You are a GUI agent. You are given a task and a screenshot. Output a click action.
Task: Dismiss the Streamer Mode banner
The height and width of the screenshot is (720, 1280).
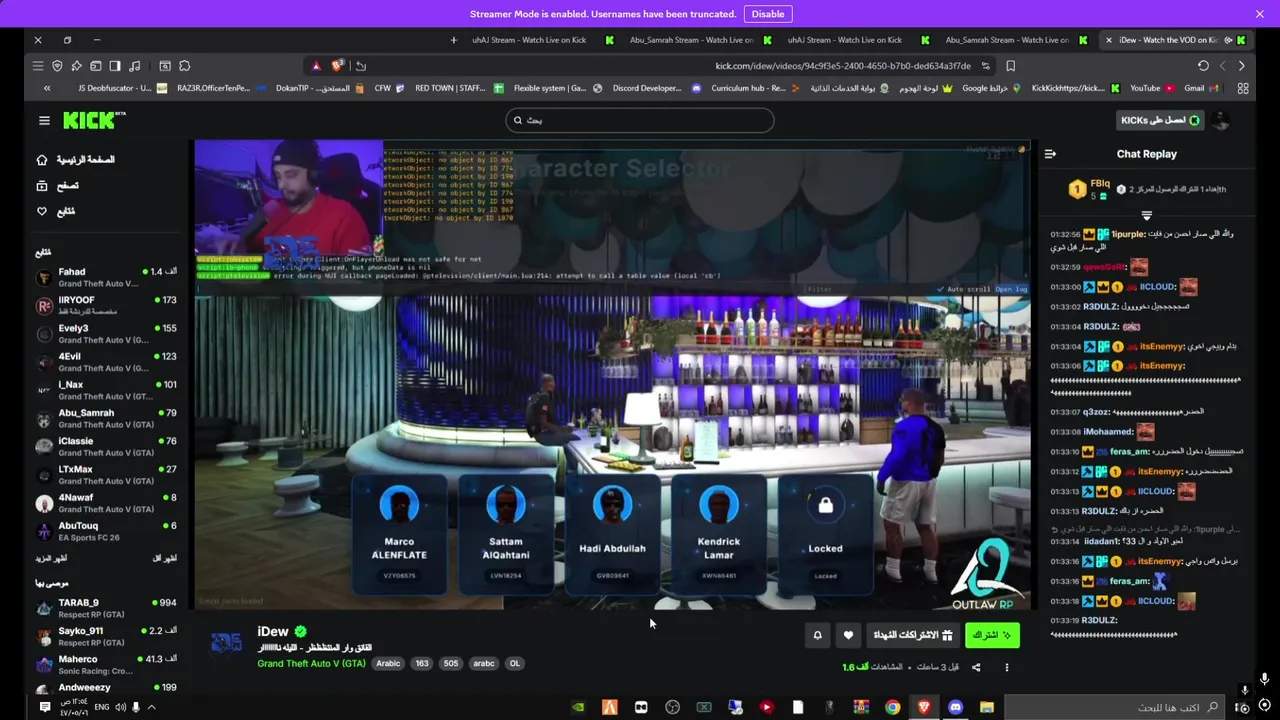[1259, 14]
